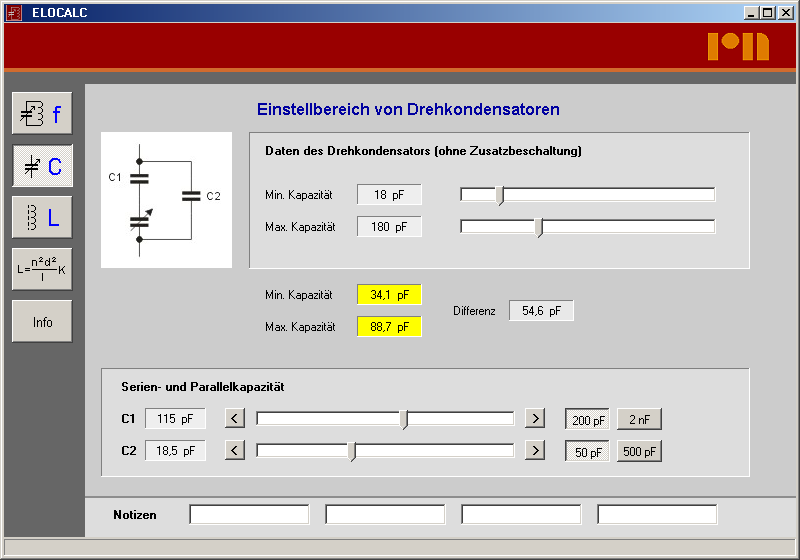
Task: Set C2 range to 50 pF
Action: click(x=588, y=452)
